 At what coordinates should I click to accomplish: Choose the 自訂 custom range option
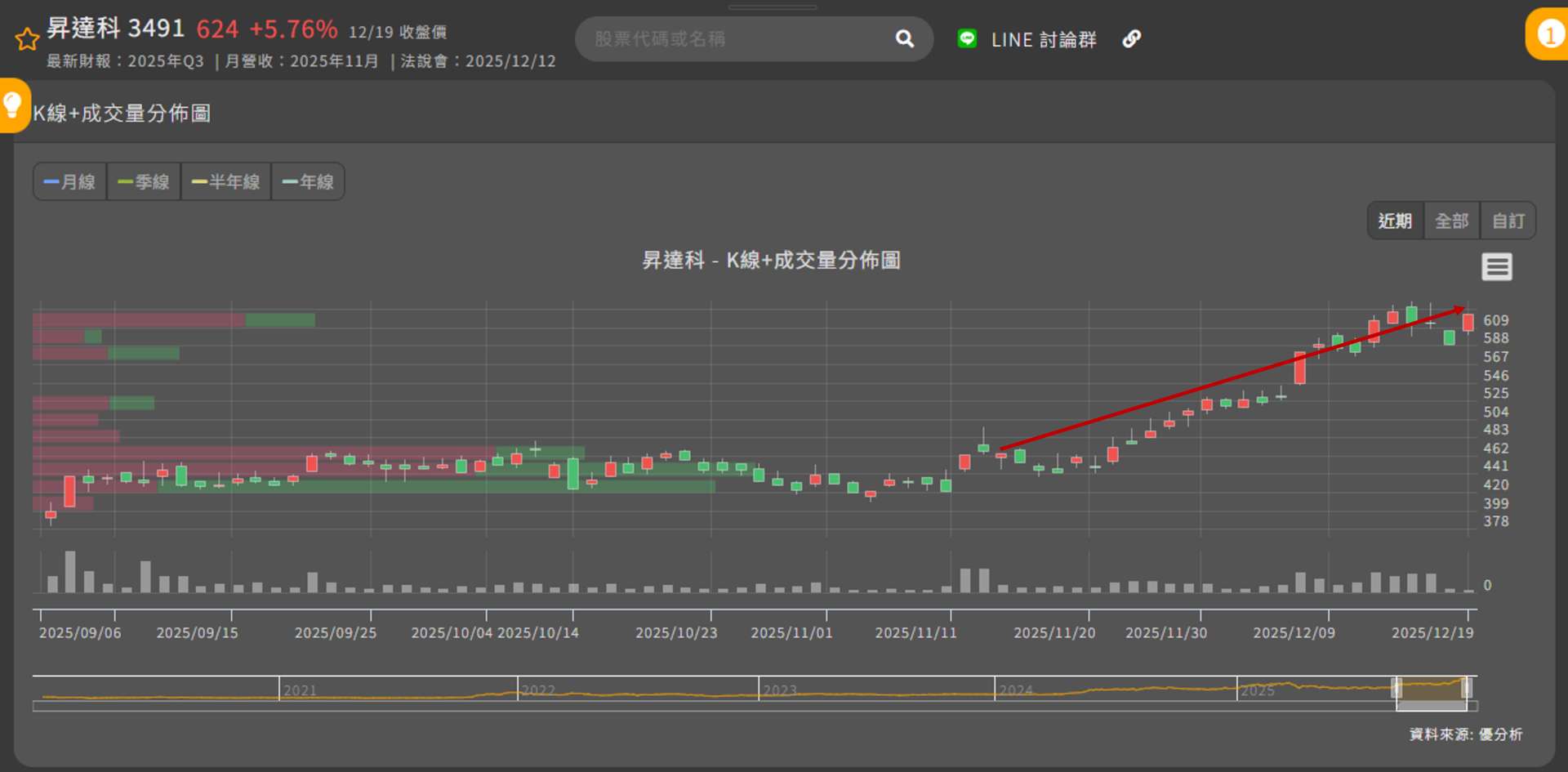click(x=1508, y=221)
